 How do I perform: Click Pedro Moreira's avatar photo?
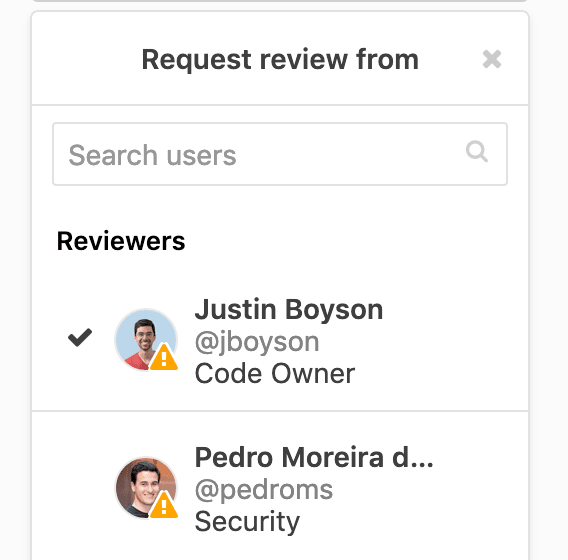[146, 488]
